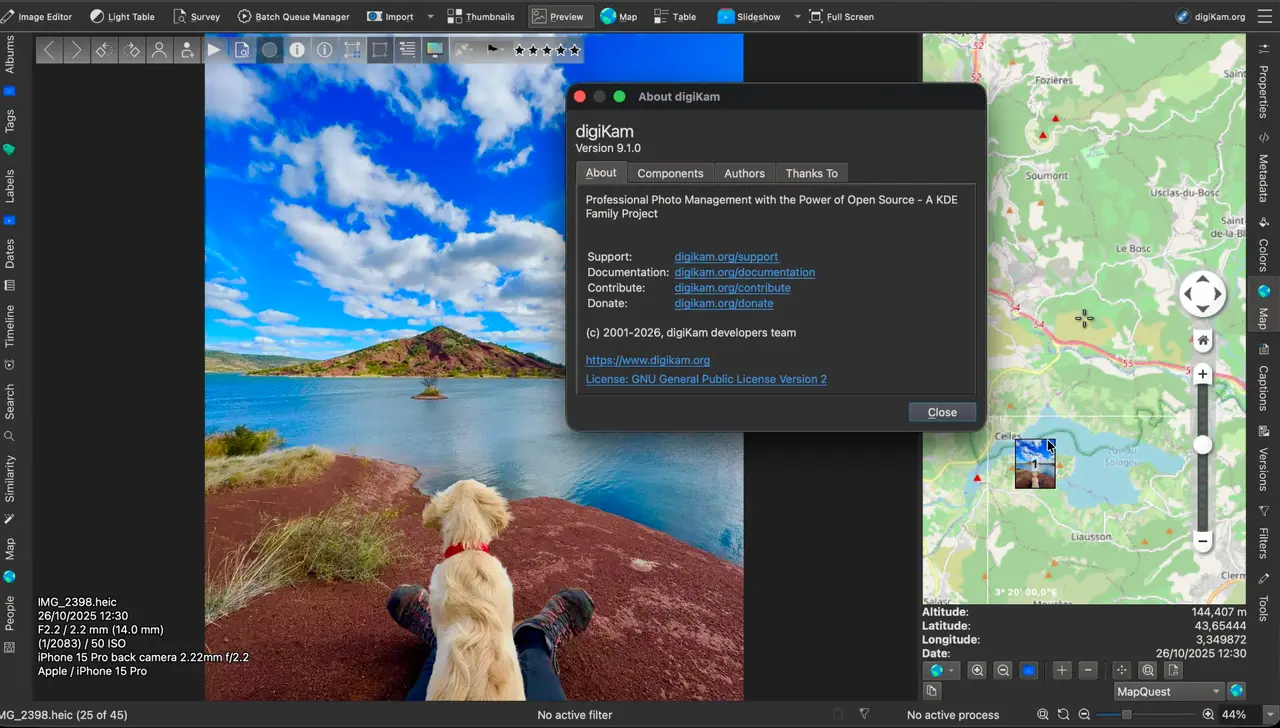Open Batch Queue Manager

[294, 17]
